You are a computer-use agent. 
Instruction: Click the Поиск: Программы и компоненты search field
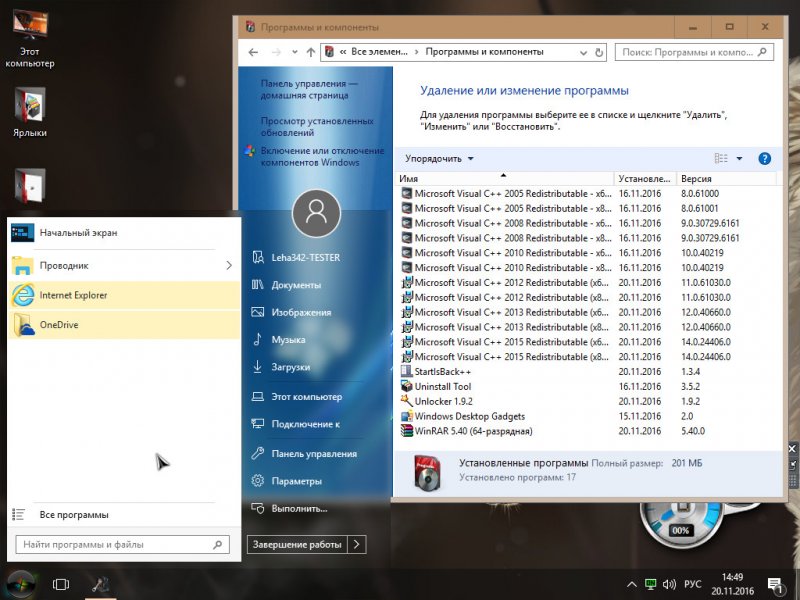[694, 52]
